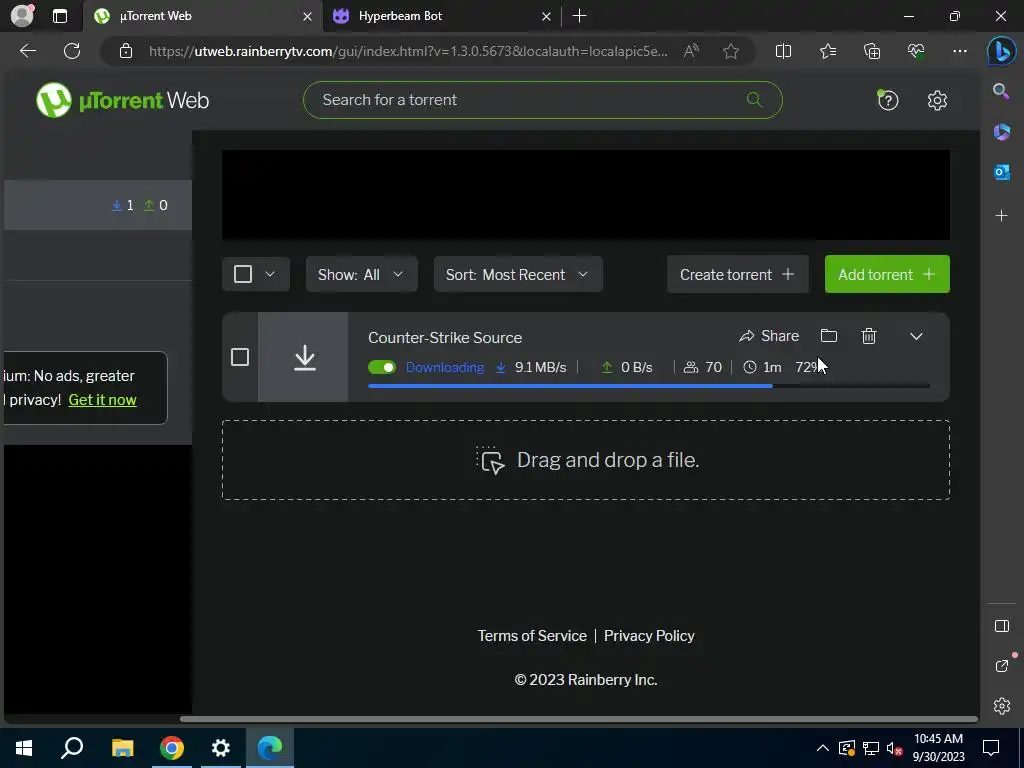
Task: Open Counter-Strike Source download folder icon
Action: click(829, 336)
